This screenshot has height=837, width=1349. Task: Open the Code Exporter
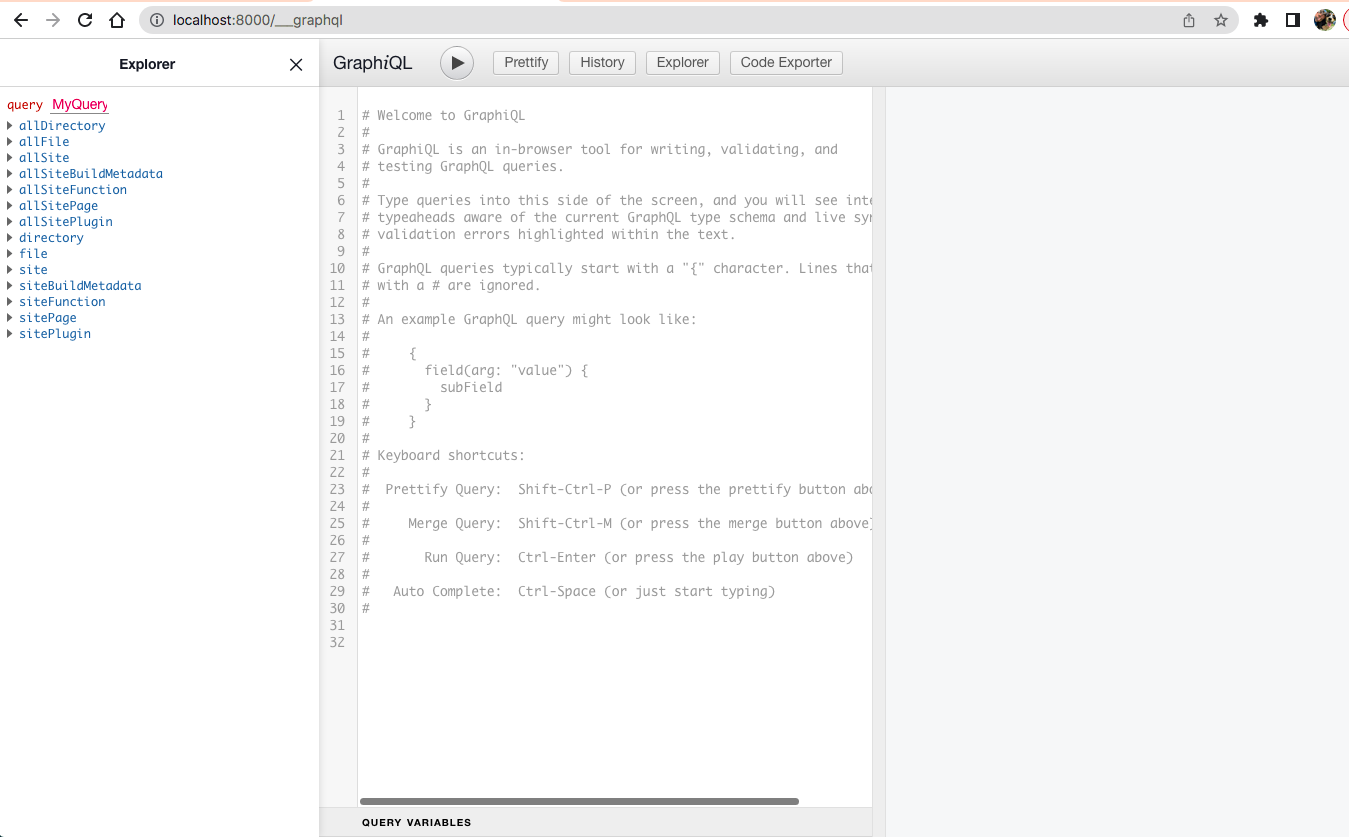tap(786, 63)
